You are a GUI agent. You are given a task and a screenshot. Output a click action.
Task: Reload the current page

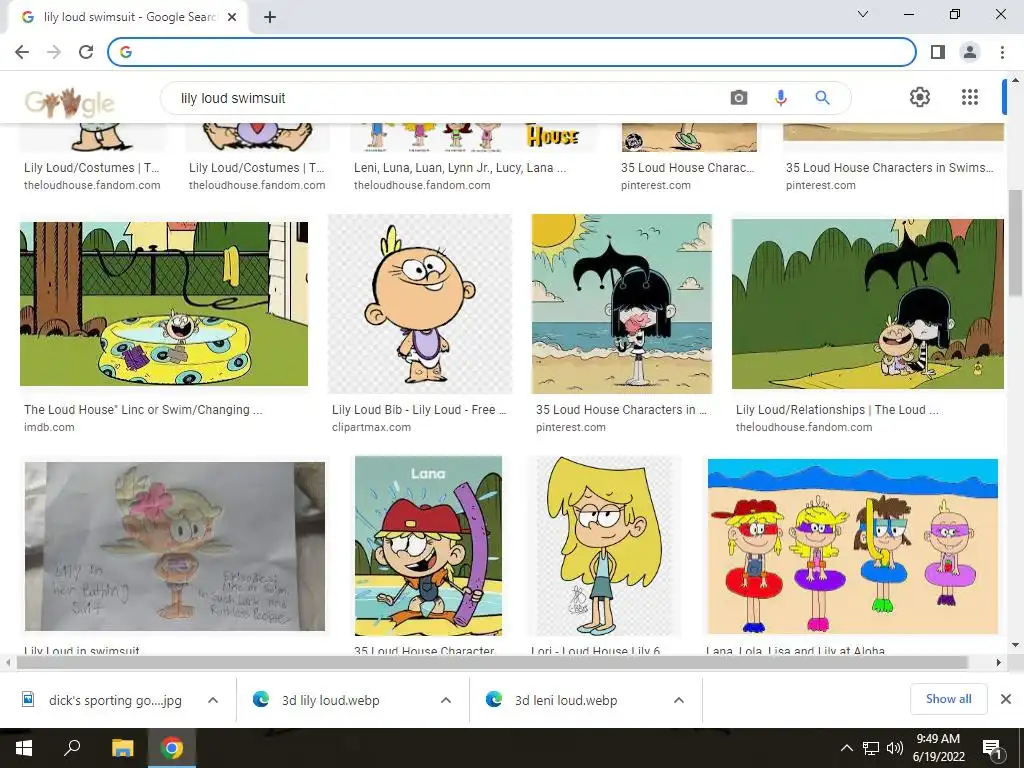(x=86, y=52)
